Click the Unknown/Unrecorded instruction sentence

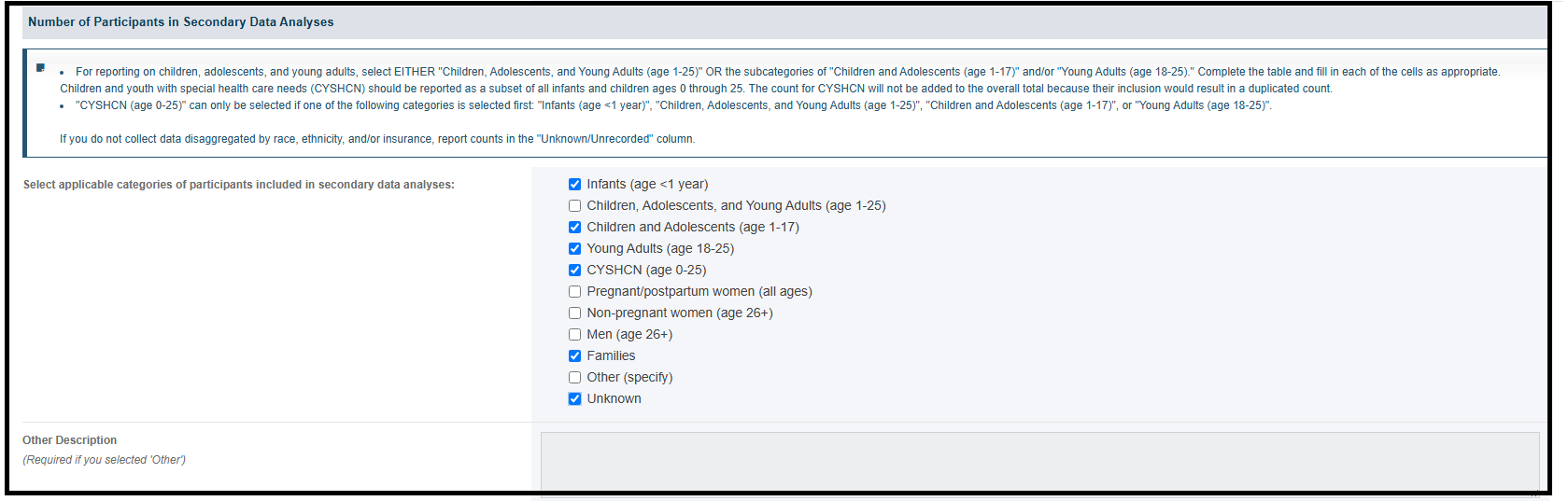pos(377,139)
